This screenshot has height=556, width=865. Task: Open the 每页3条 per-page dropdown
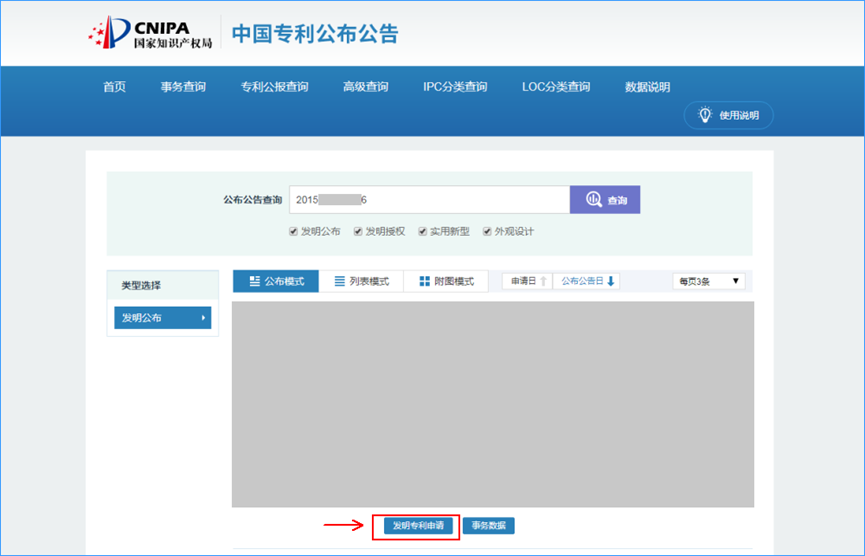pyautogui.click(x=709, y=281)
